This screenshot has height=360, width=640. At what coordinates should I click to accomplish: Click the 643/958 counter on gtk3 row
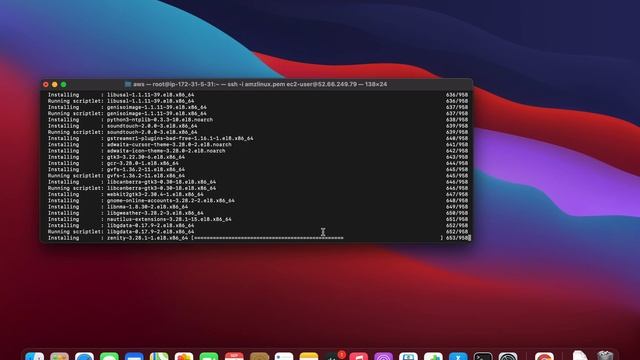[x=457, y=157]
